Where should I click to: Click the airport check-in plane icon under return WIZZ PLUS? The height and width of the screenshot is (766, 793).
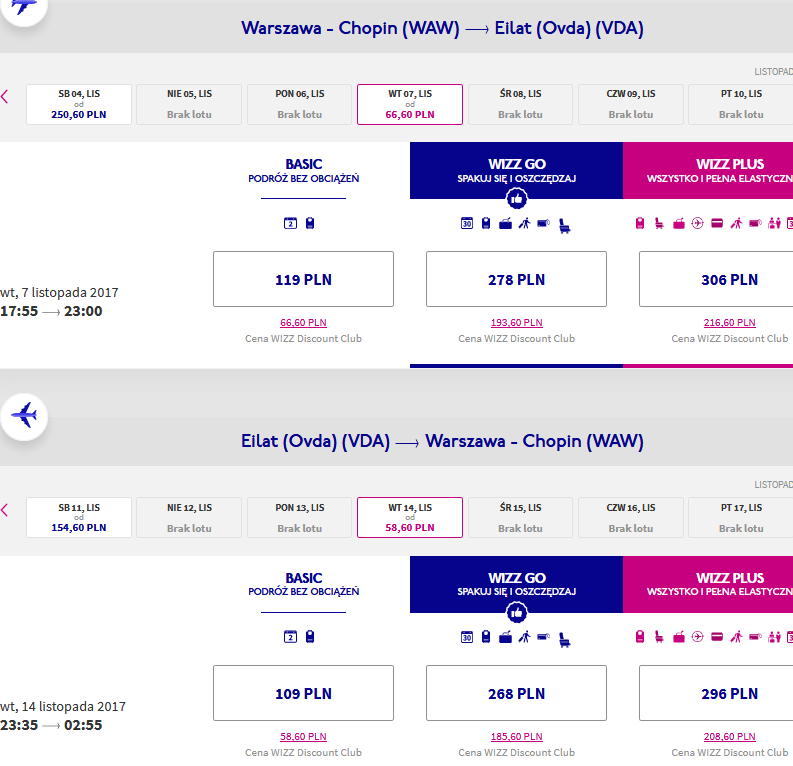pos(697,637)
